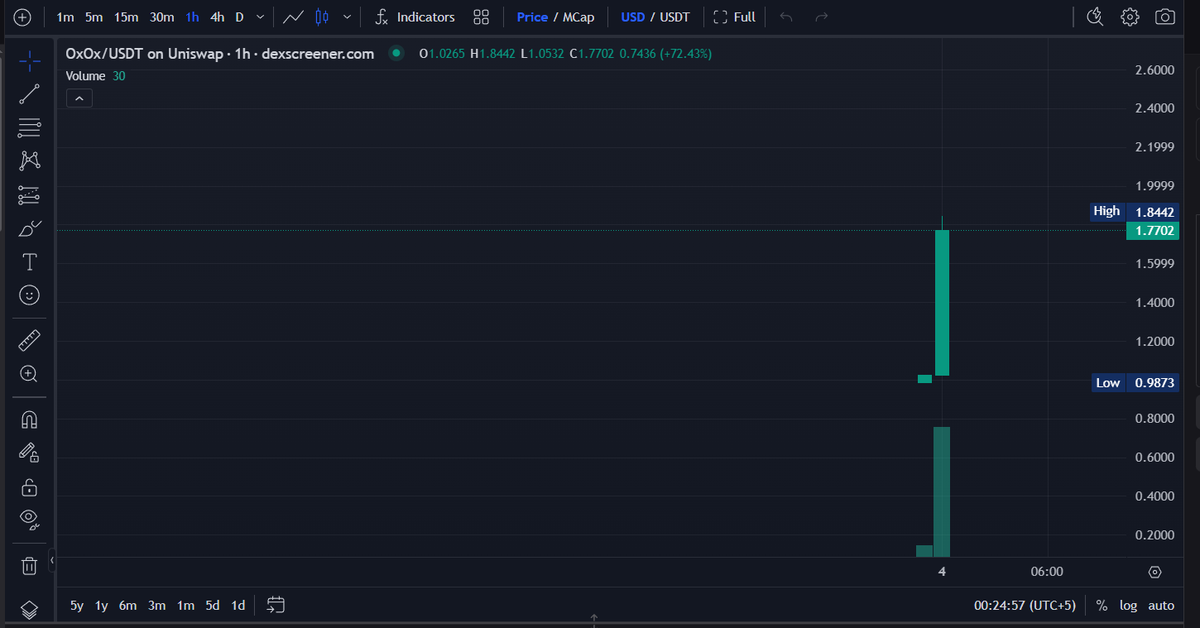This screenshot has height=628, width=1200.
Task: Click the Volume indicator legend label
Action: pos(85,76)
